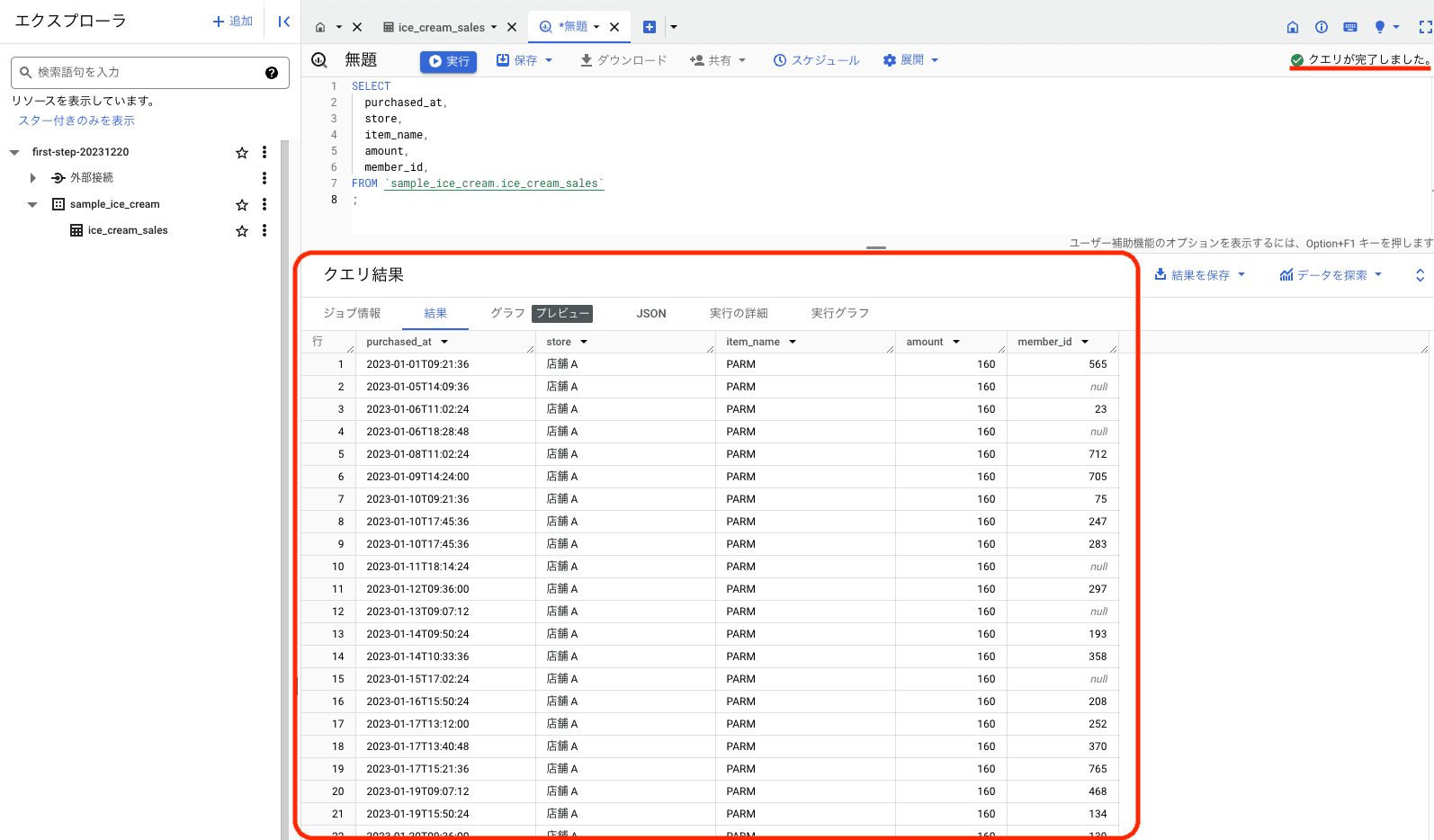The image size is (1434, 840).
Task: Run the query with 実行 button
Action: point(448,61)
